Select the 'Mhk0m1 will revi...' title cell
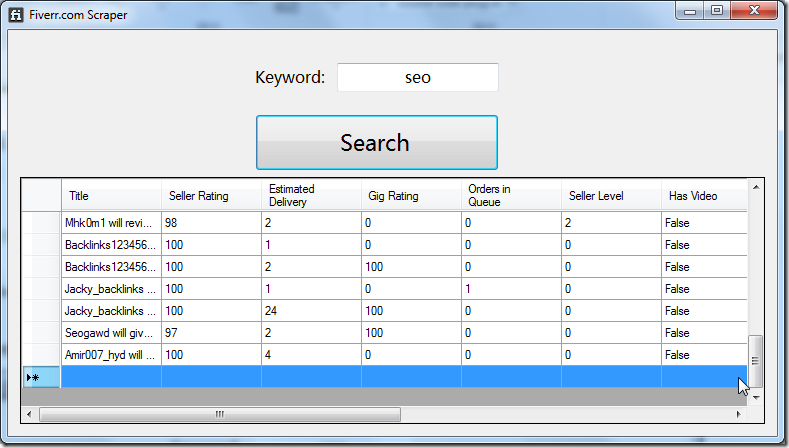The image size is (789, 448). pyautogui.click(x=111, y=222)
